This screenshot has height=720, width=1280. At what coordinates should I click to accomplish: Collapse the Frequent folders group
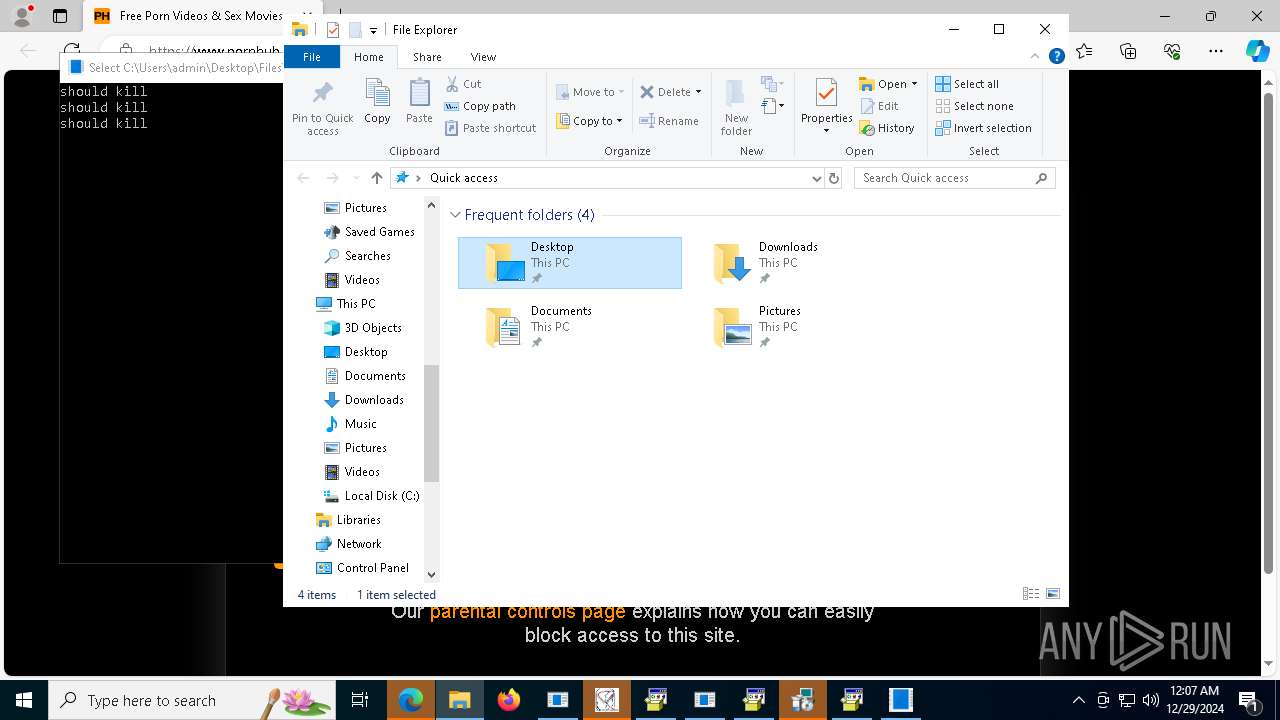pyautogui.click(x=455, y=215)
